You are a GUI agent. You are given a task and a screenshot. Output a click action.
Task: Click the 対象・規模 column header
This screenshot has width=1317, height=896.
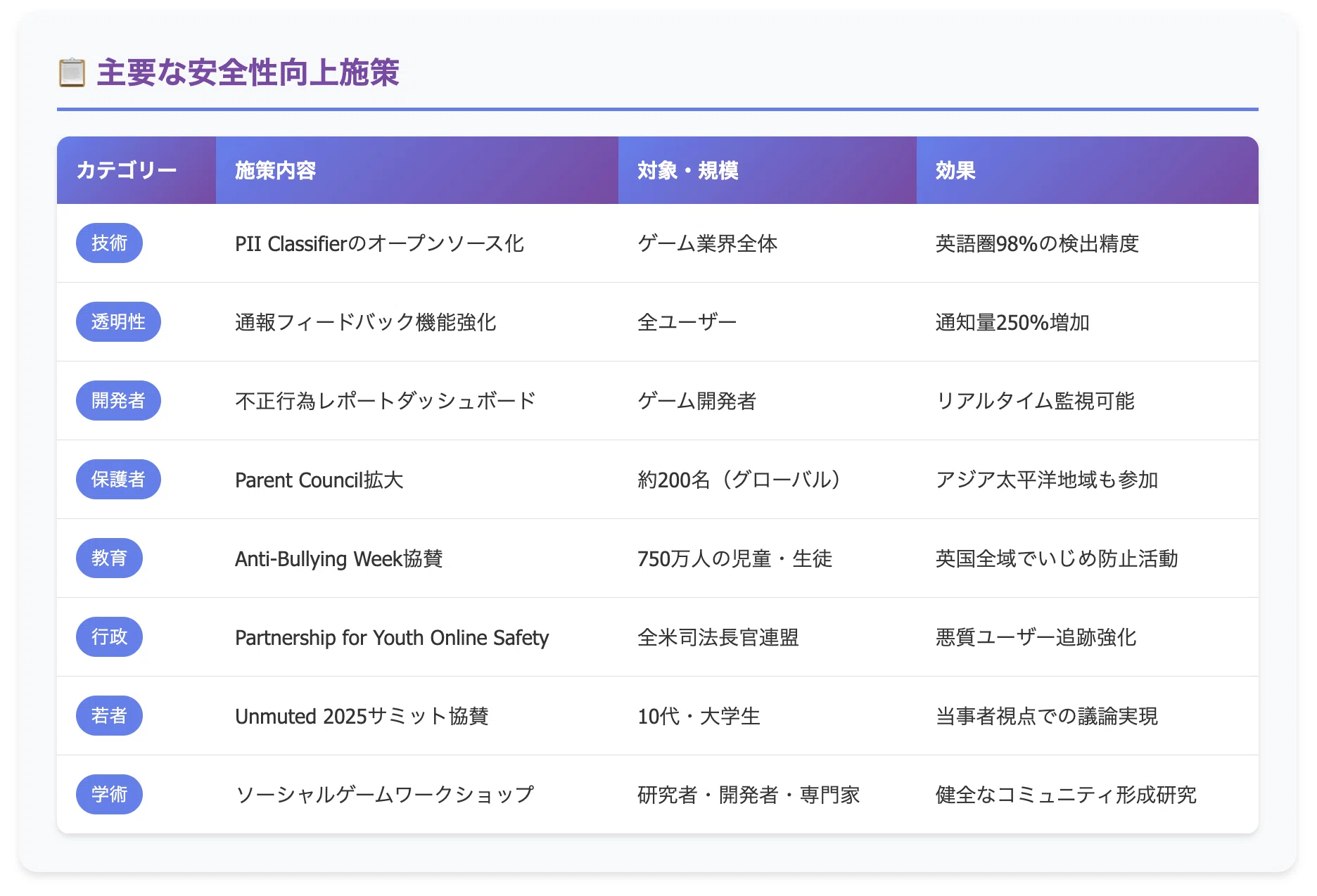[x=768, y=170]
